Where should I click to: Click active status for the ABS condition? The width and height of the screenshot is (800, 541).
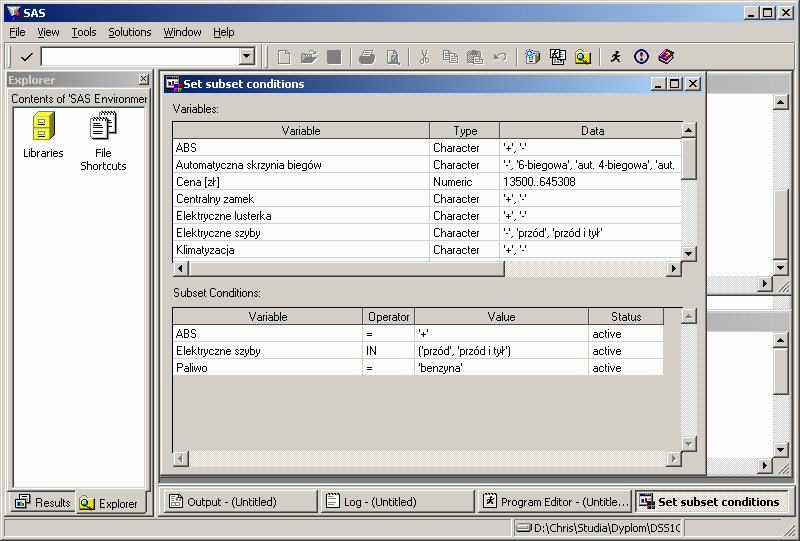point(626,334)
